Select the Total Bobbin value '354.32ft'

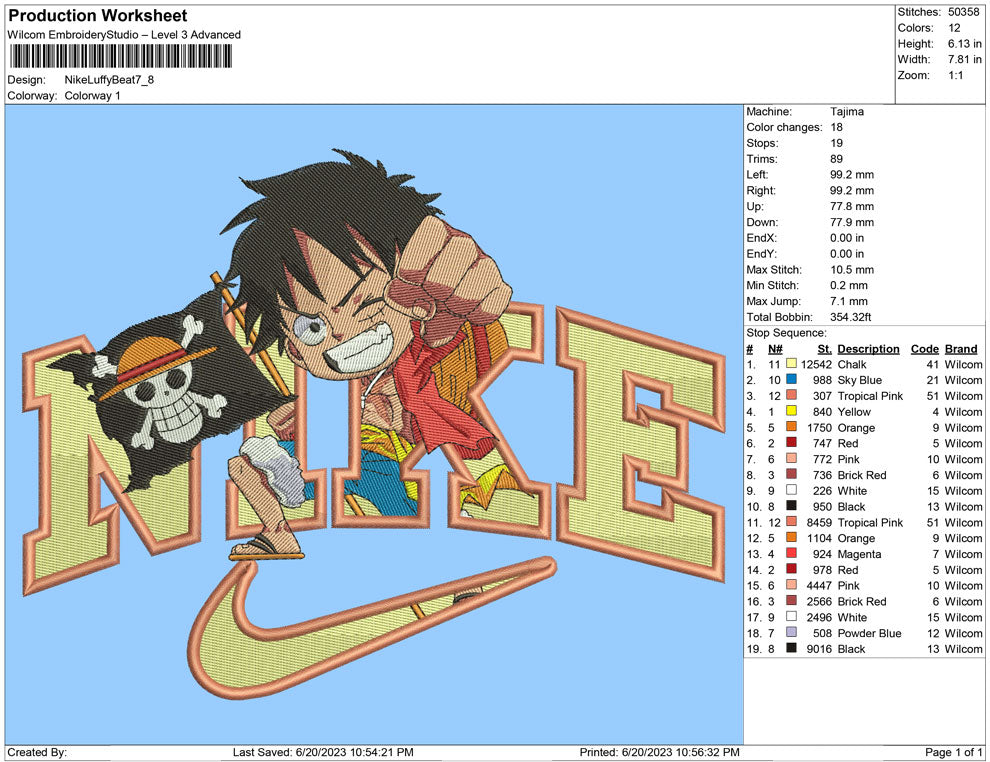pos(850,317)
